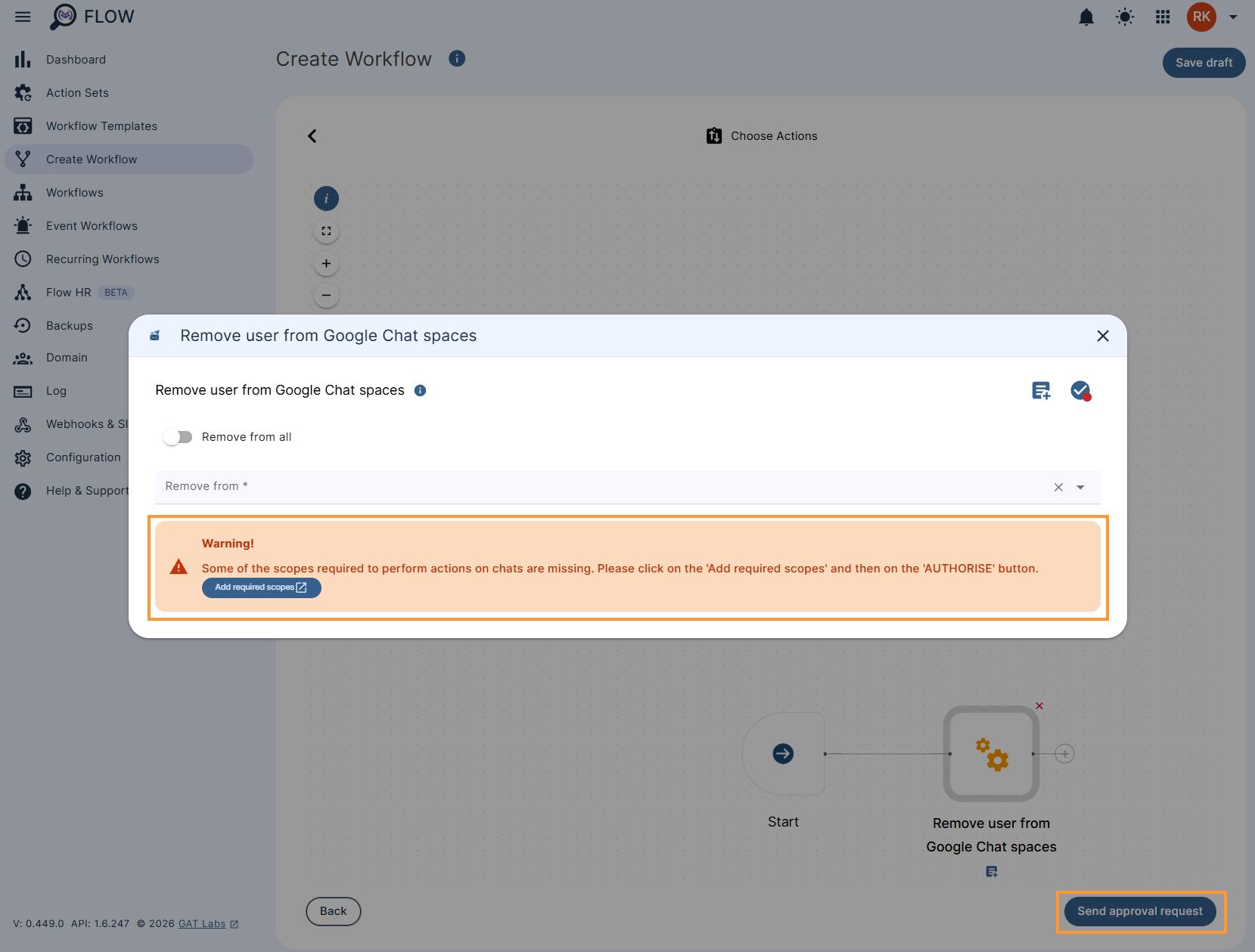Open Domain page

click(x=68, y=358)
